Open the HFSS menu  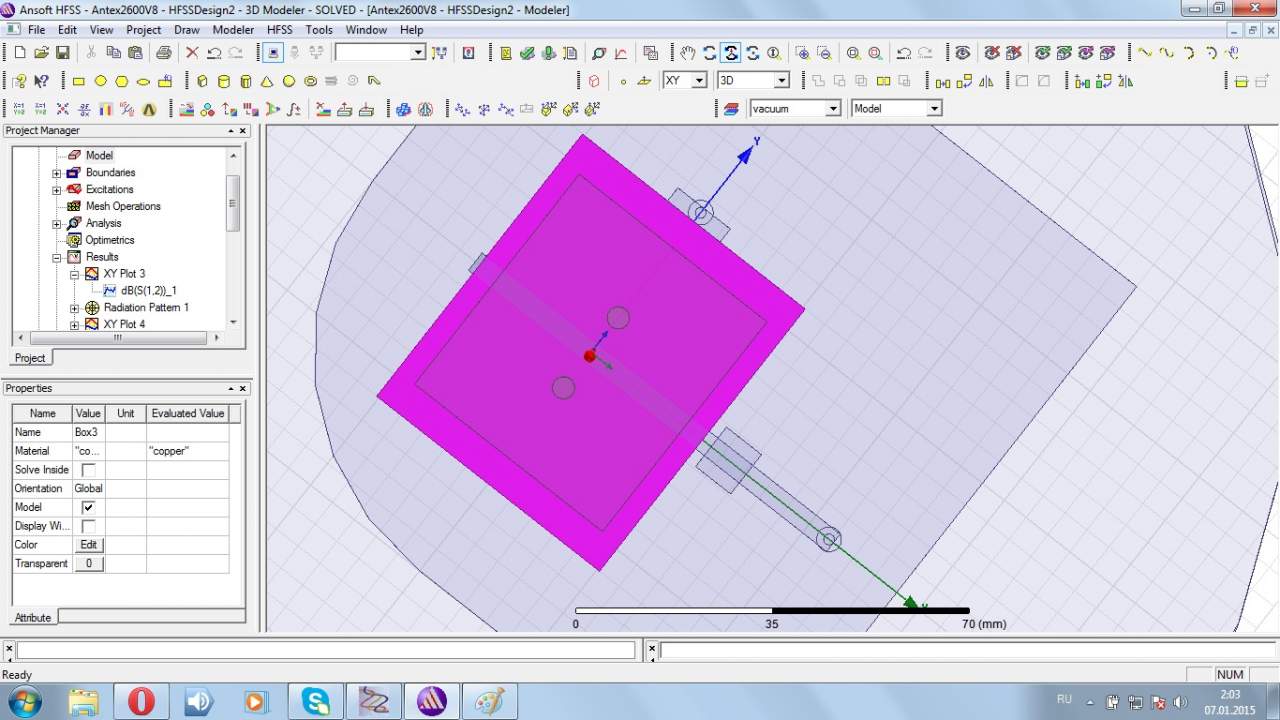coord(279,30)
